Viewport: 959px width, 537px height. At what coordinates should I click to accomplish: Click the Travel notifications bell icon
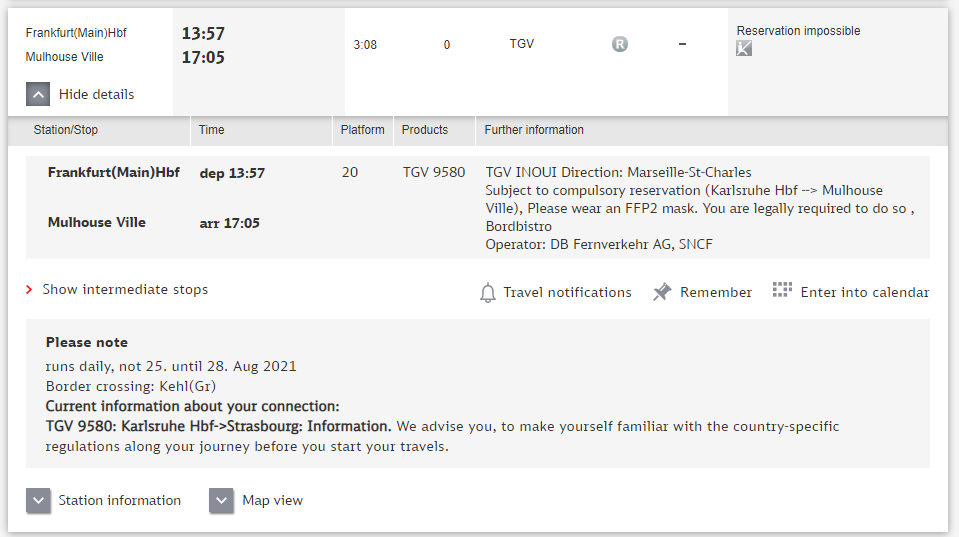pos(487,293)
